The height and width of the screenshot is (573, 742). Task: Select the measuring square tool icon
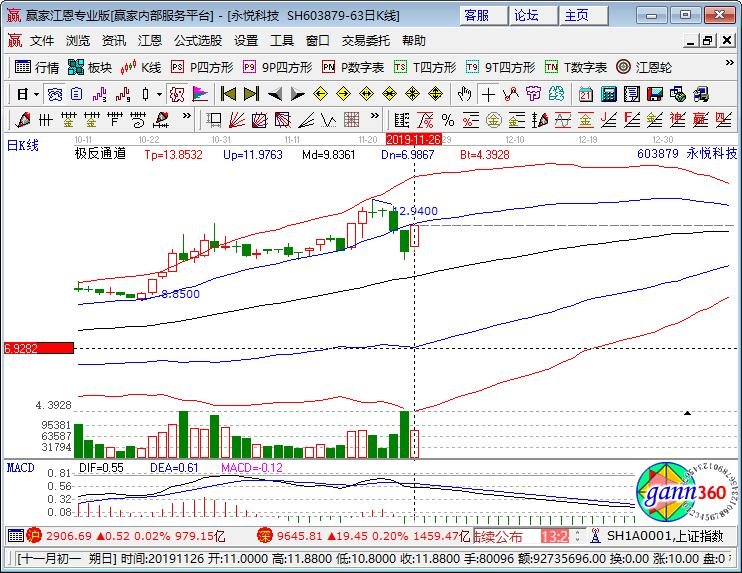[214, 120]
